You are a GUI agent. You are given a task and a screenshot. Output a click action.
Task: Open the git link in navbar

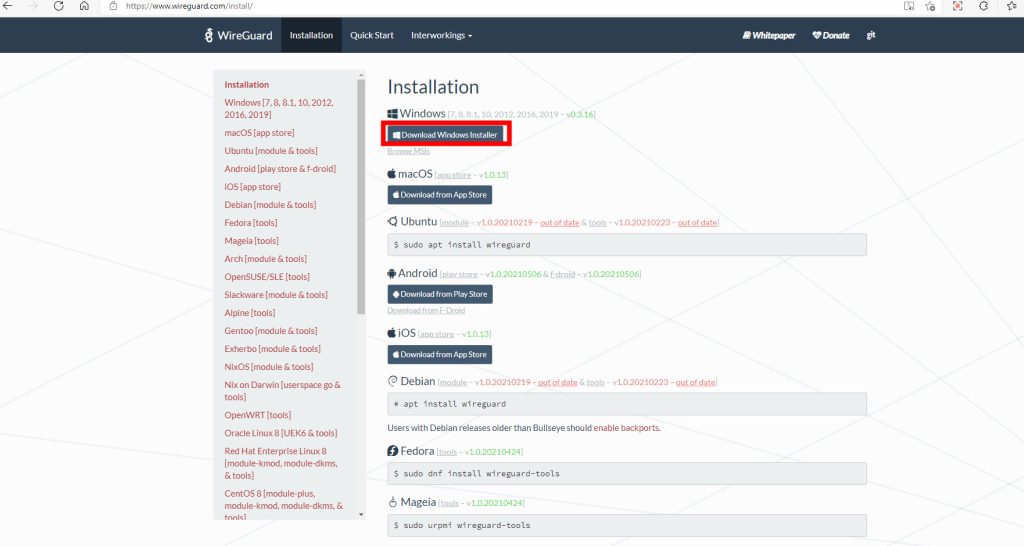pos(871,35)
